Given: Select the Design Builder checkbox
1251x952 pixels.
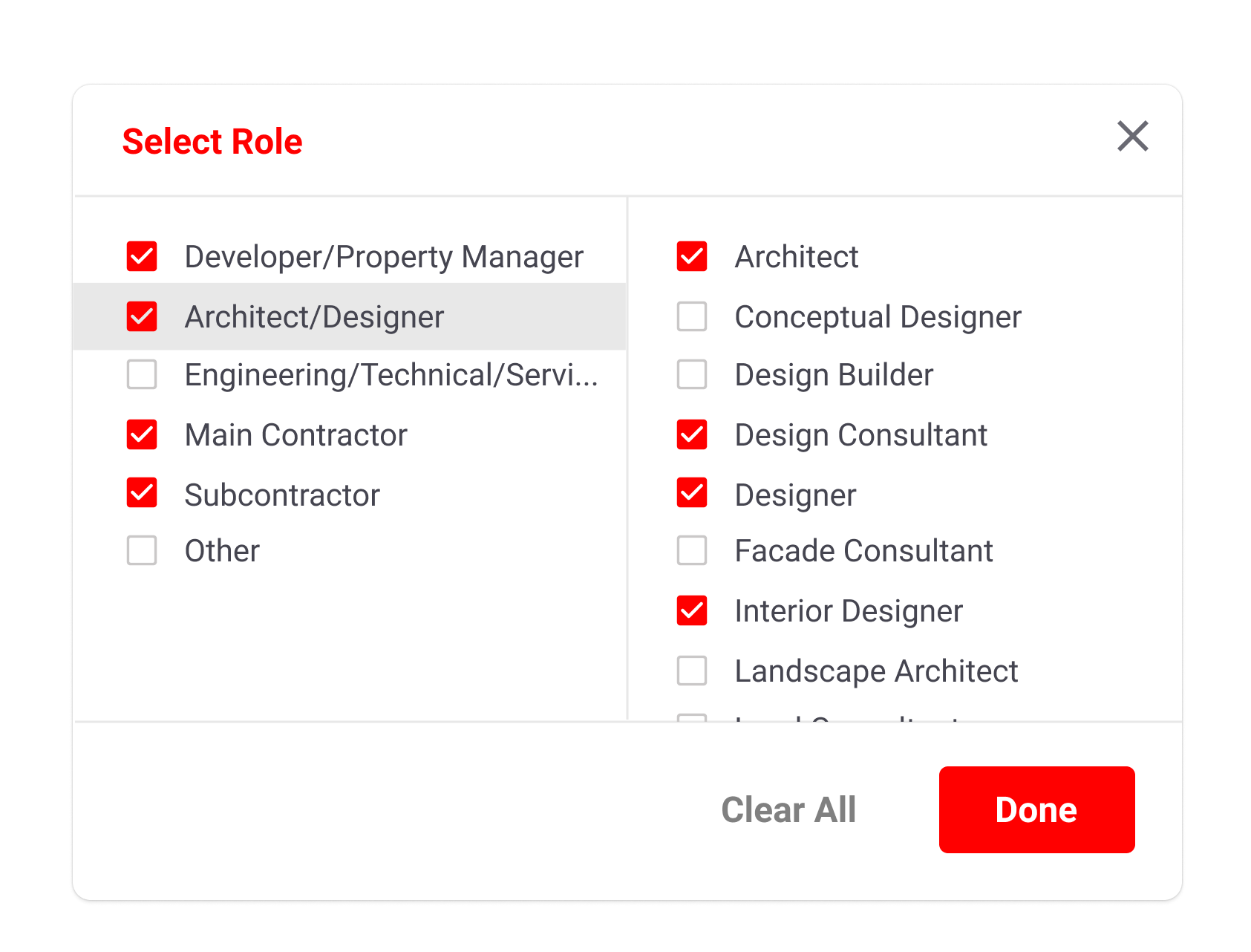Looking at the screenshot, I should (692, 374).
